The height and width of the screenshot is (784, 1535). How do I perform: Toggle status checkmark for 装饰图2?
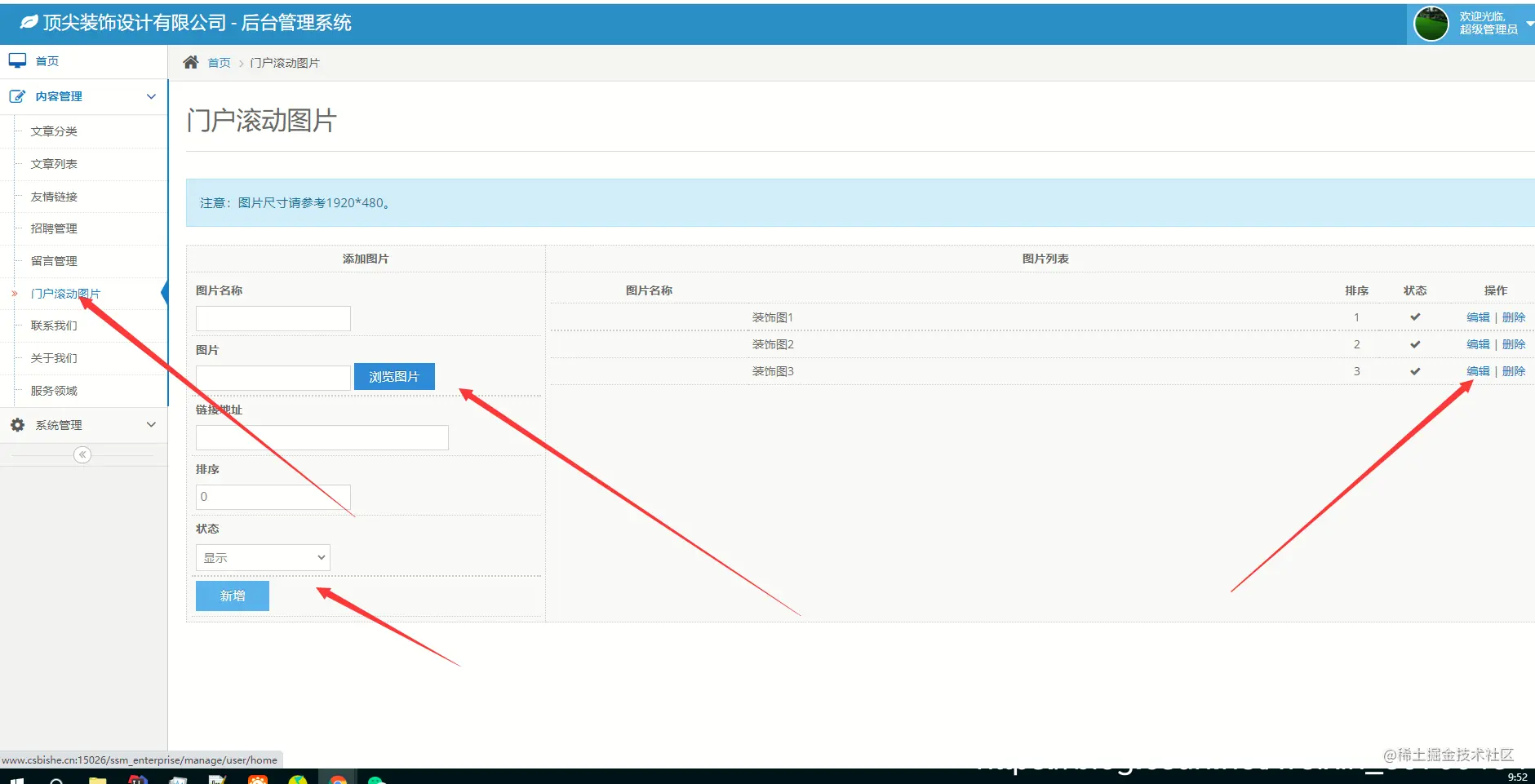1415,344
